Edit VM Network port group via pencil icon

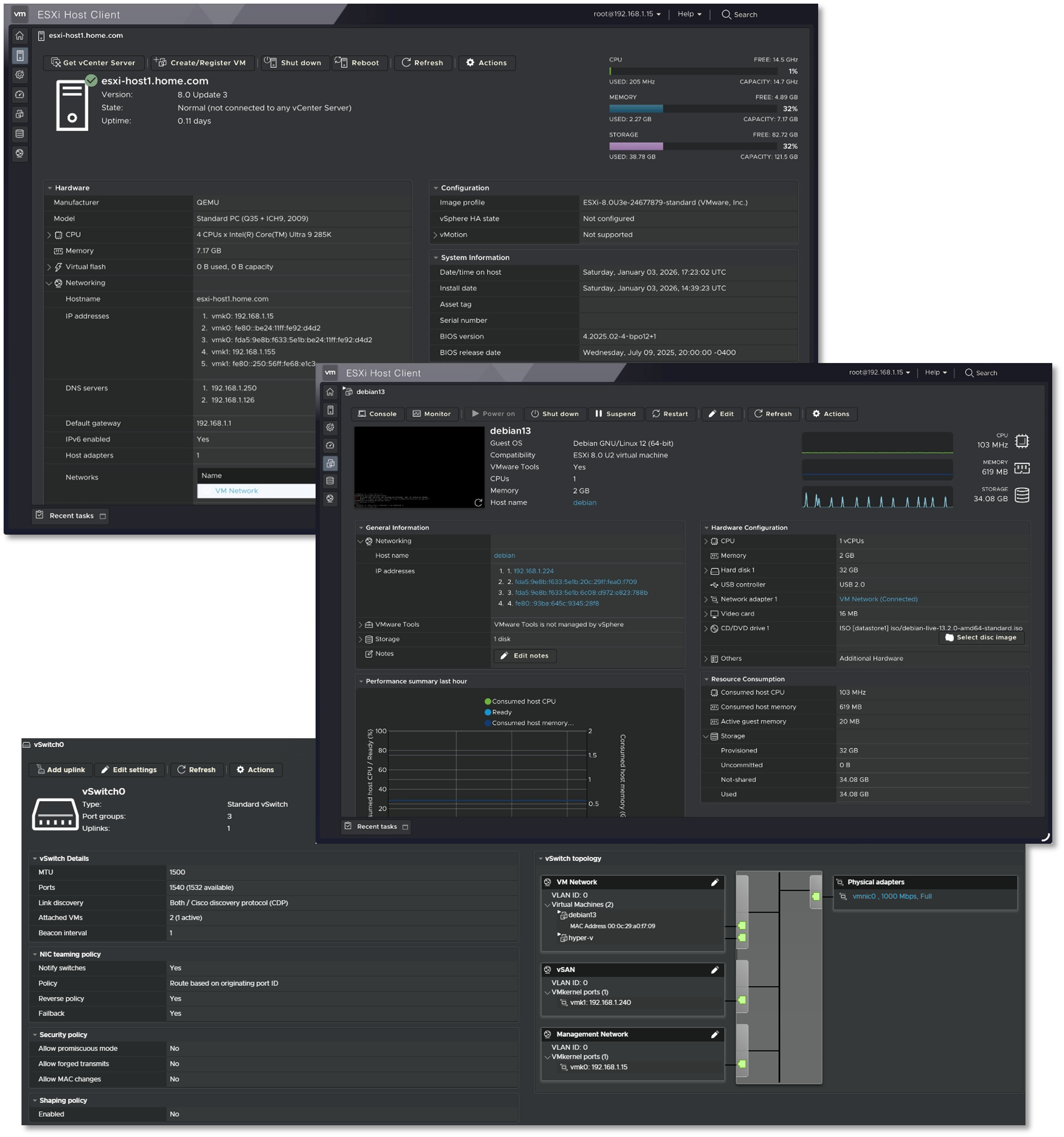[x=715, y=883]
